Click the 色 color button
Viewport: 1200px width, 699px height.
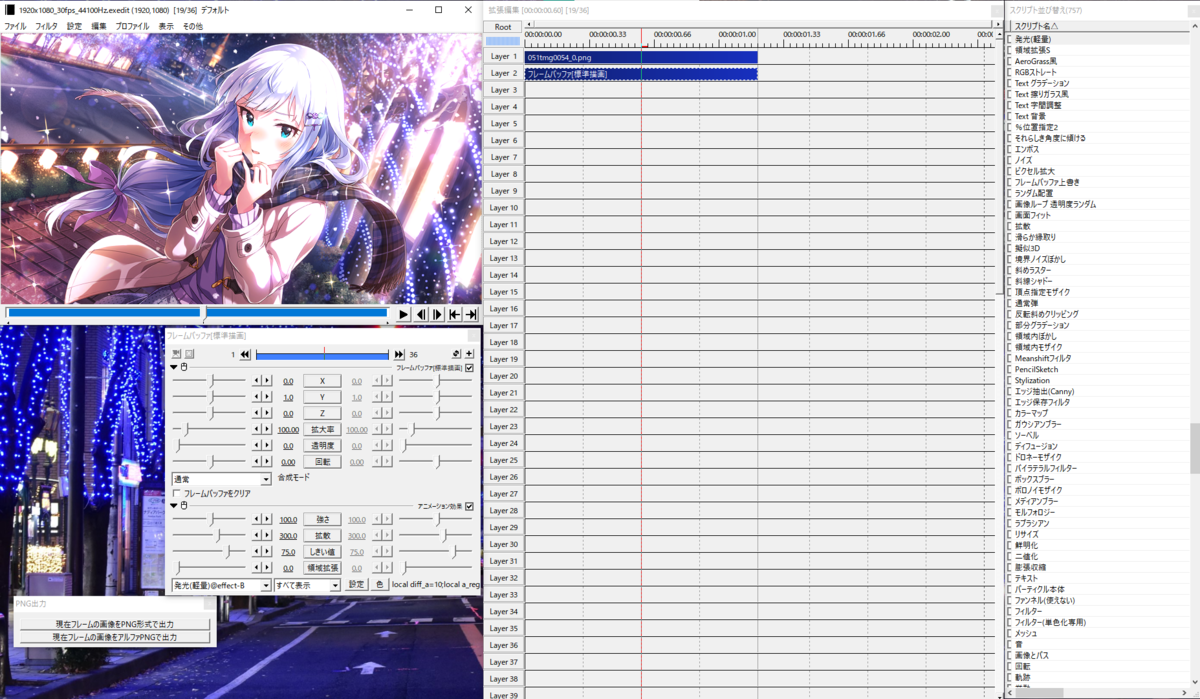tap(379, 585)
